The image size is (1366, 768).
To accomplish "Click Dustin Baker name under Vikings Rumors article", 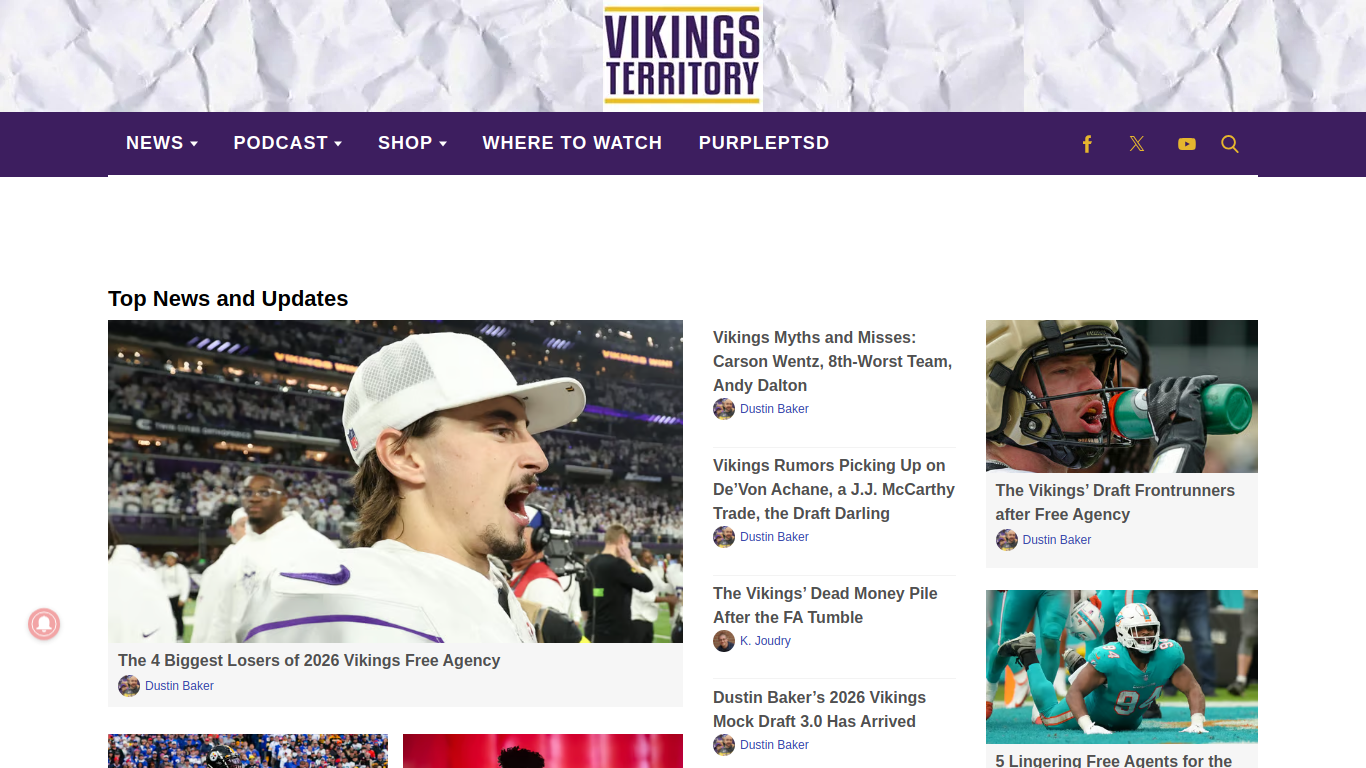I will pyautogui.click(x=774, y=537).
